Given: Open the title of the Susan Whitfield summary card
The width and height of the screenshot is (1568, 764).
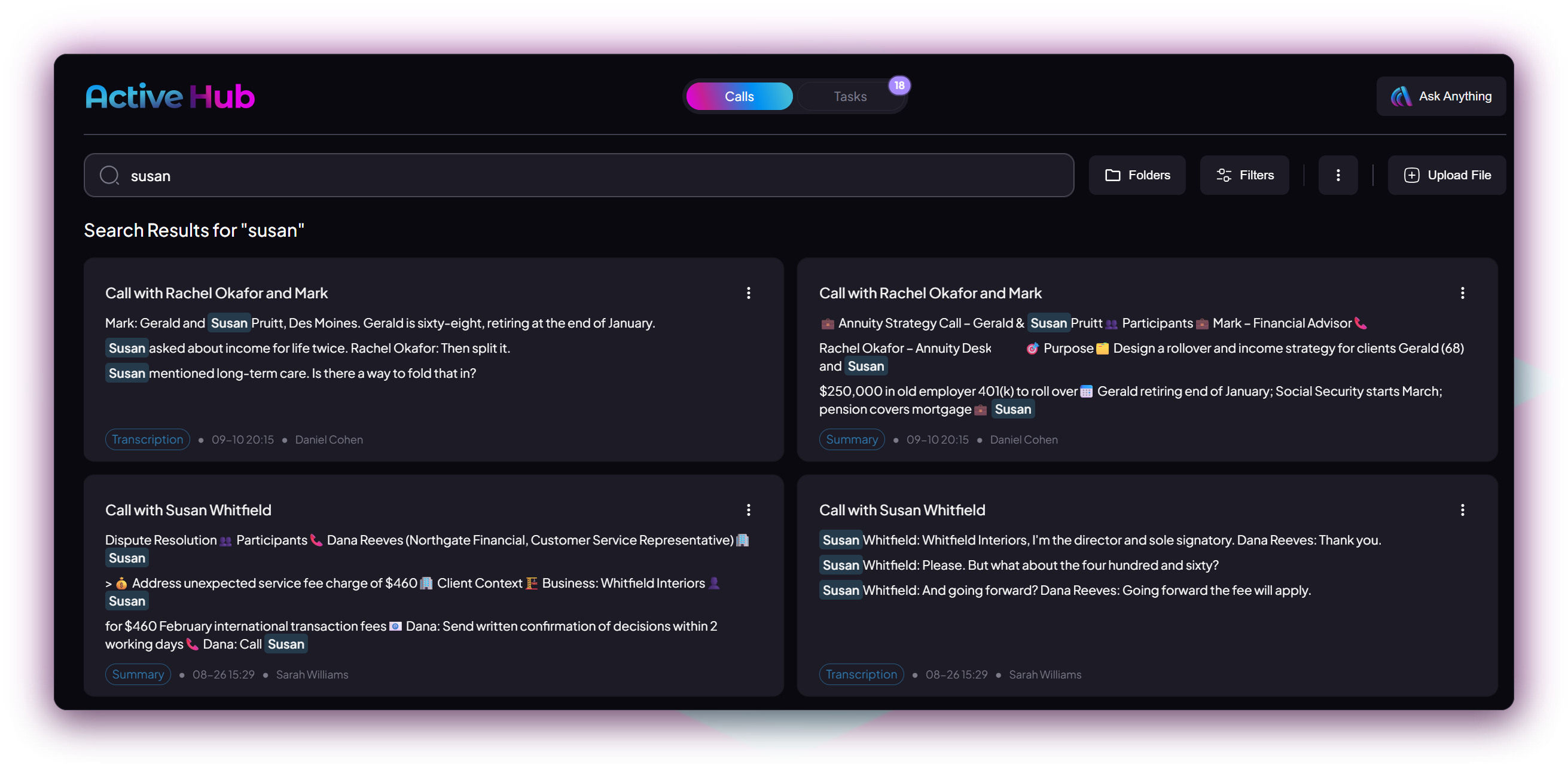Looking at the screenshot, I should pos(188,510).
